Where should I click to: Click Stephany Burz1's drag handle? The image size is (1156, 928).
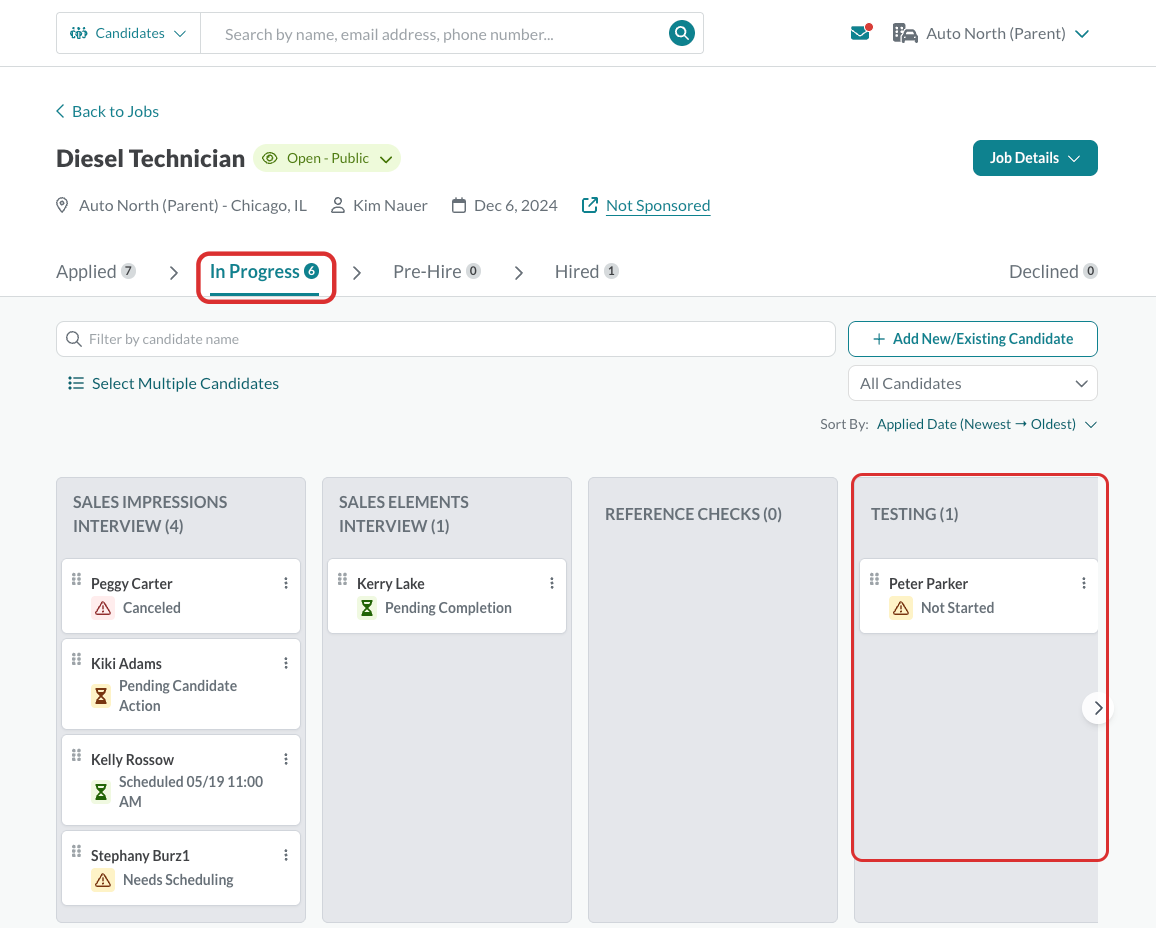76,851
